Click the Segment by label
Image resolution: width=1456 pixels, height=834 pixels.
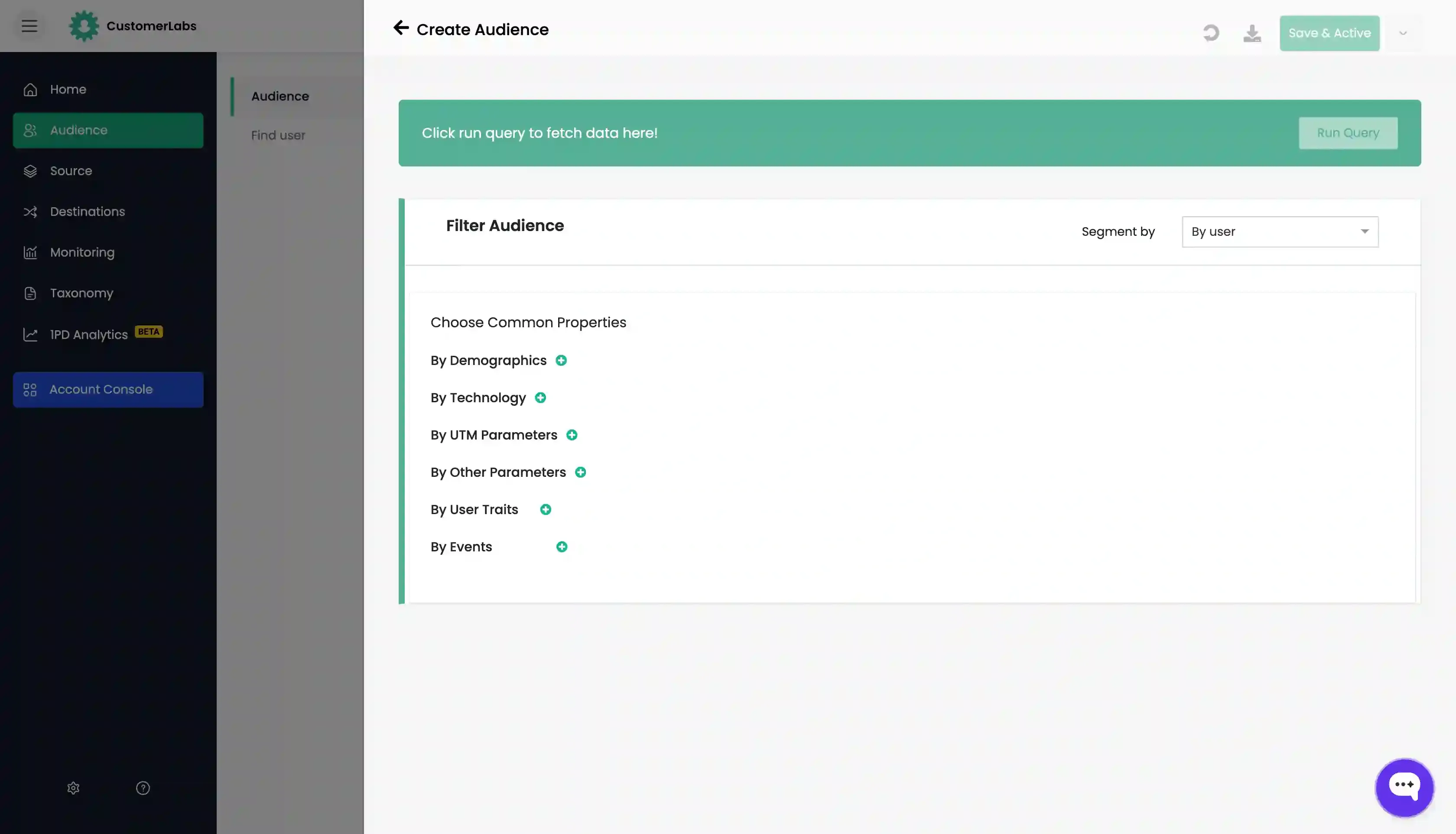coord(1118,231)
